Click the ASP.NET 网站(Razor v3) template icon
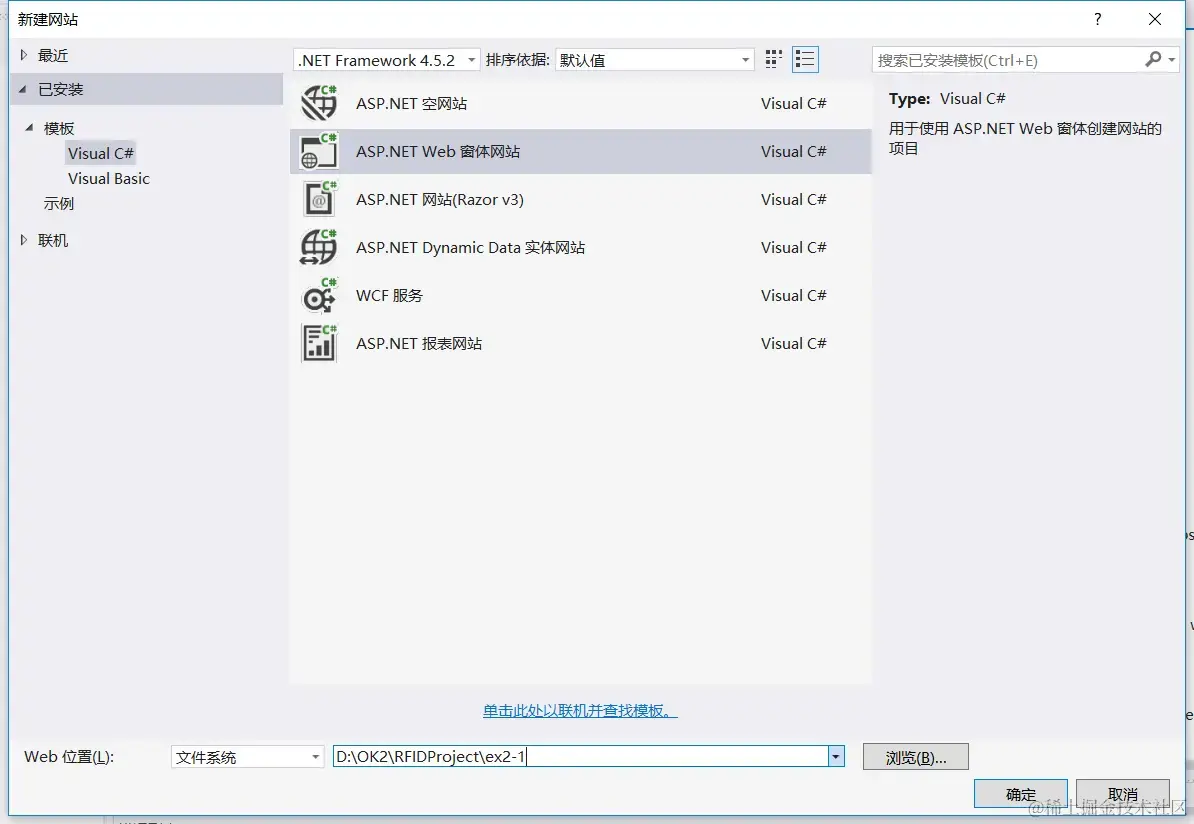1194x824 pixels. click(x=319, y=200)
